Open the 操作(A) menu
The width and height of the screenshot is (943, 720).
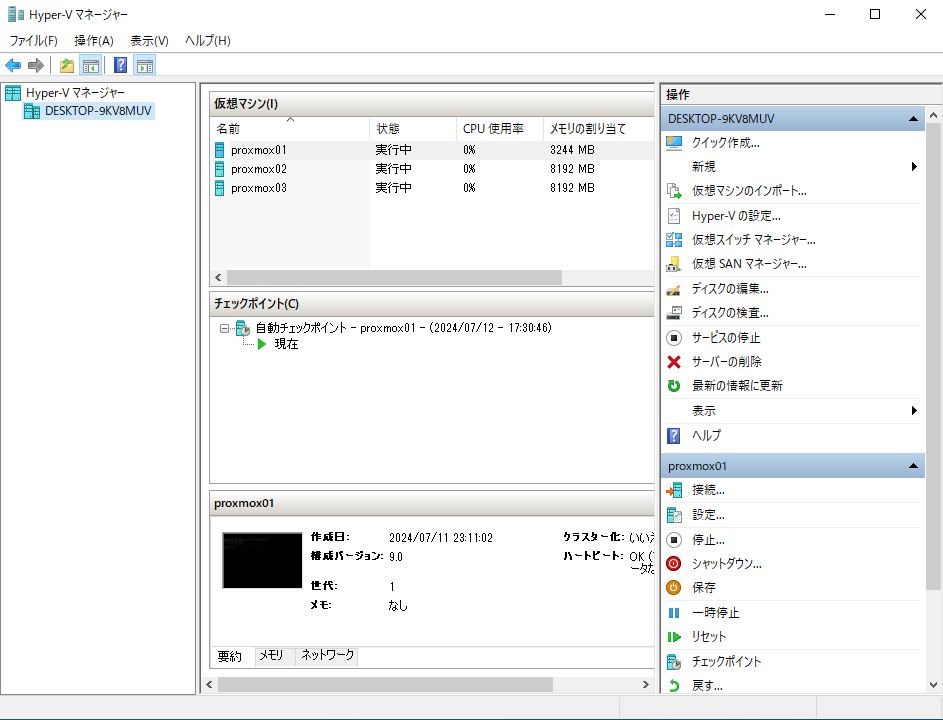coord(94,41)
